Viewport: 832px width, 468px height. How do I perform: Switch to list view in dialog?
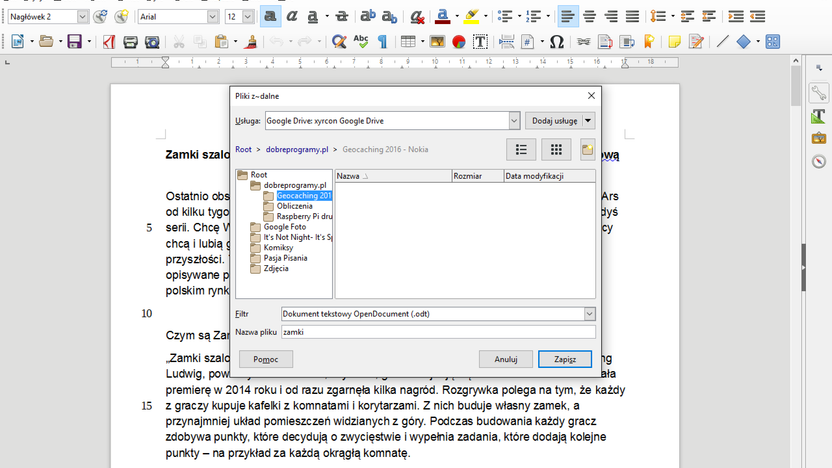pos(521,150)
